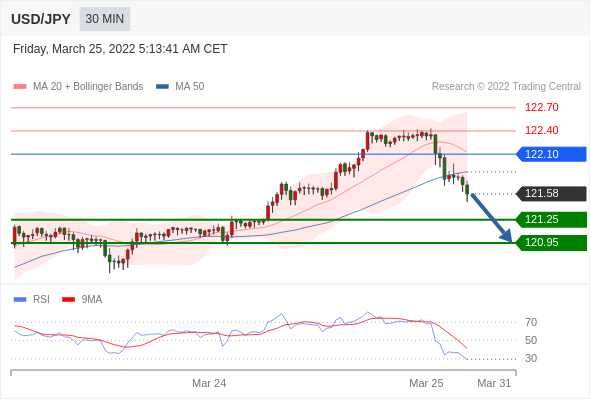Click the red 122.40 resistance label
590x400 pixels.
[542, 131]
